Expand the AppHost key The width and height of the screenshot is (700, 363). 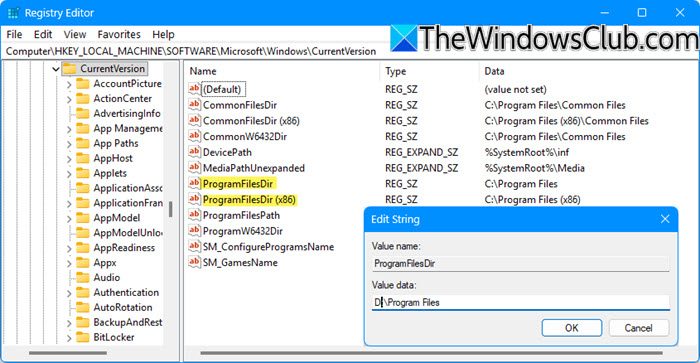(69, 159)
